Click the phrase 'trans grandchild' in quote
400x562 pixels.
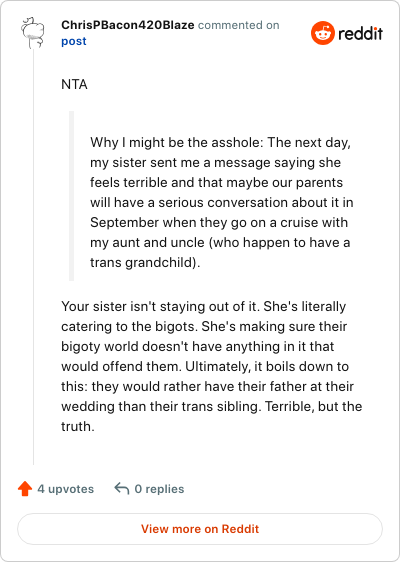point(141,262)
